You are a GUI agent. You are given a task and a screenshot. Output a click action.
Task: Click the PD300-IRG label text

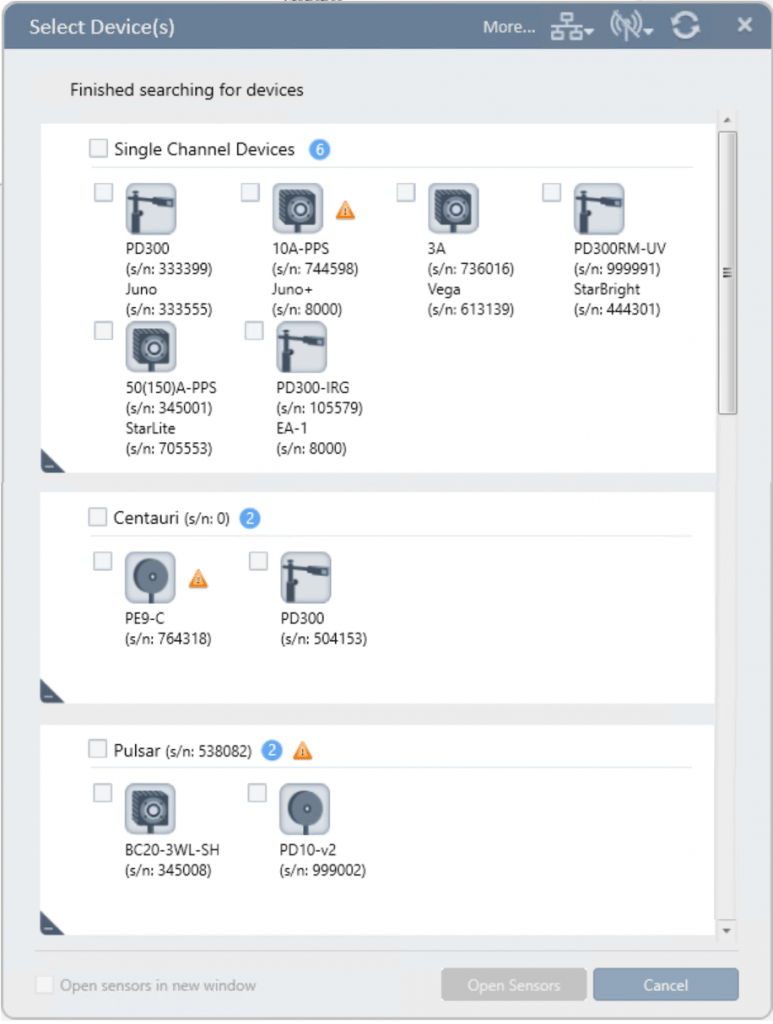313,388
